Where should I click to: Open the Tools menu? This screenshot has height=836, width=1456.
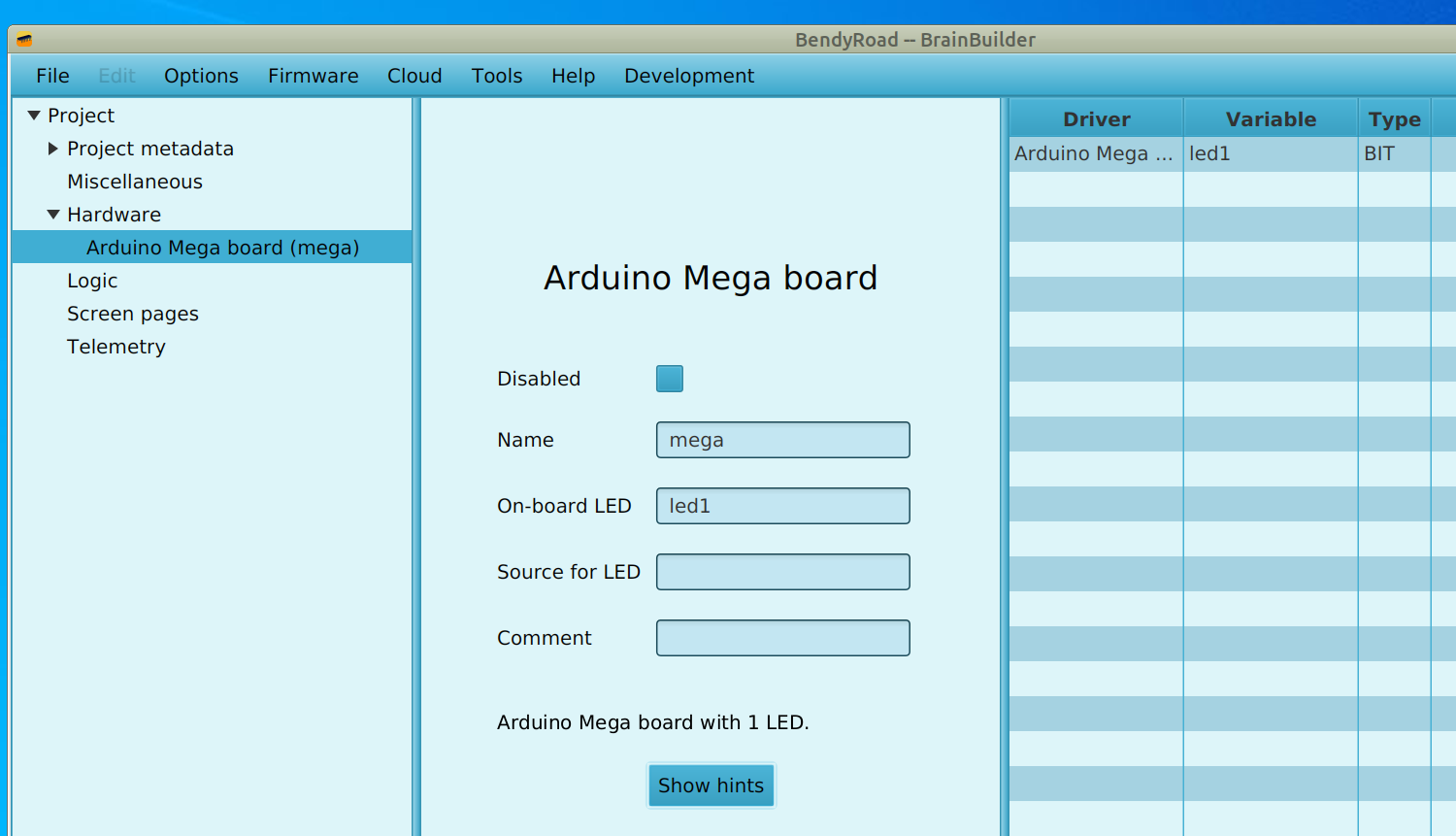497,76
